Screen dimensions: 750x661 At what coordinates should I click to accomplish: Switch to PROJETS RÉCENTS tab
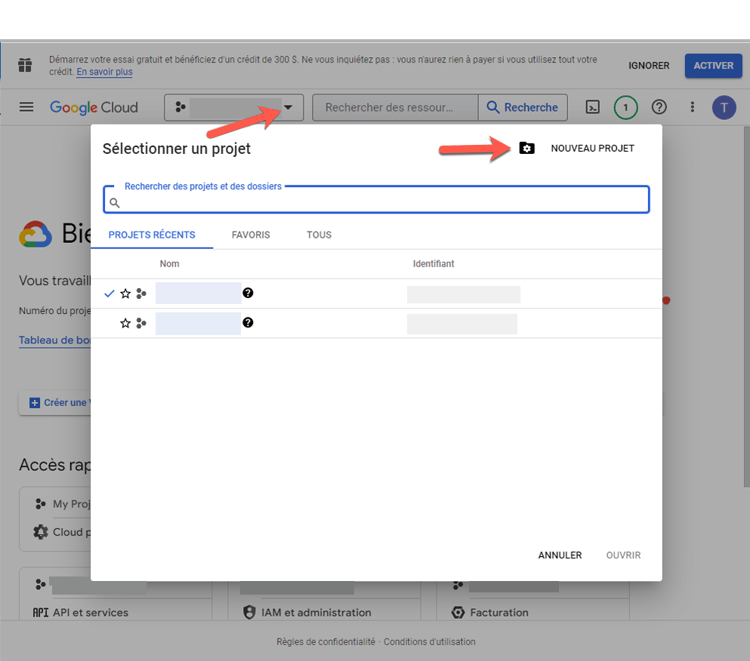pyautogui.click(x=152, y=235)
